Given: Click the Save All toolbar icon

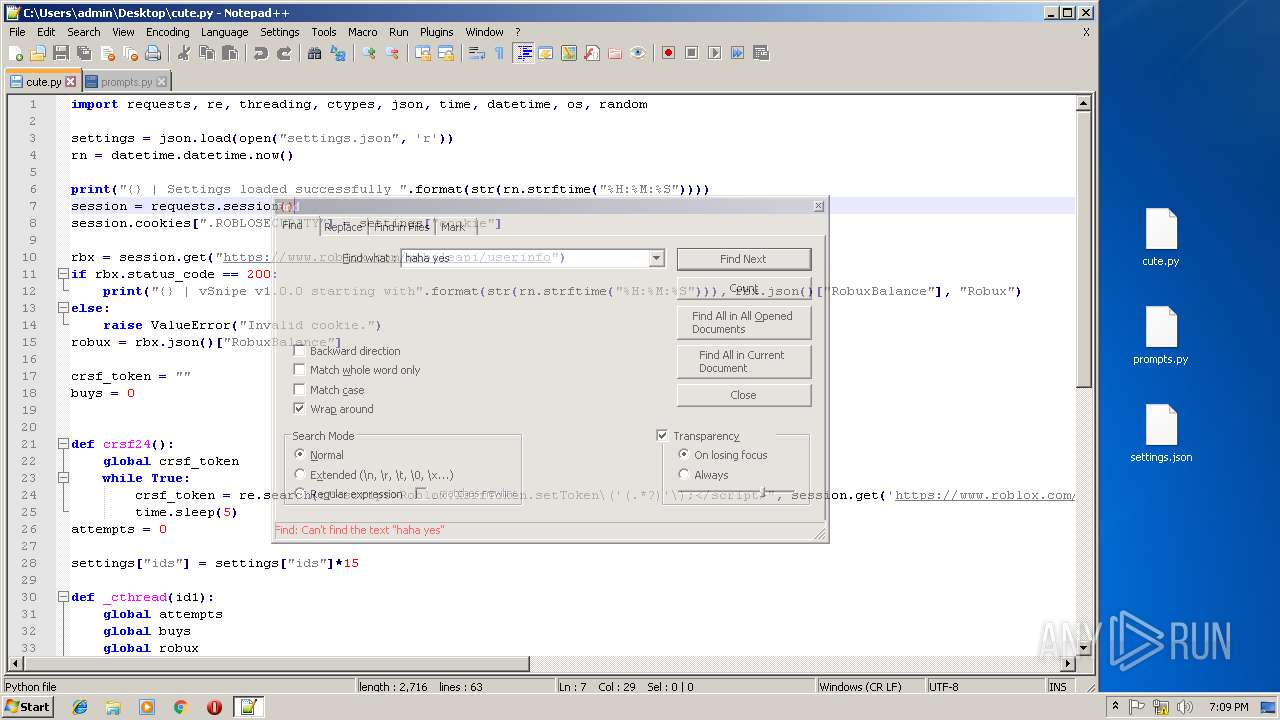Looking at the screenshot, I should coord(84,53).
